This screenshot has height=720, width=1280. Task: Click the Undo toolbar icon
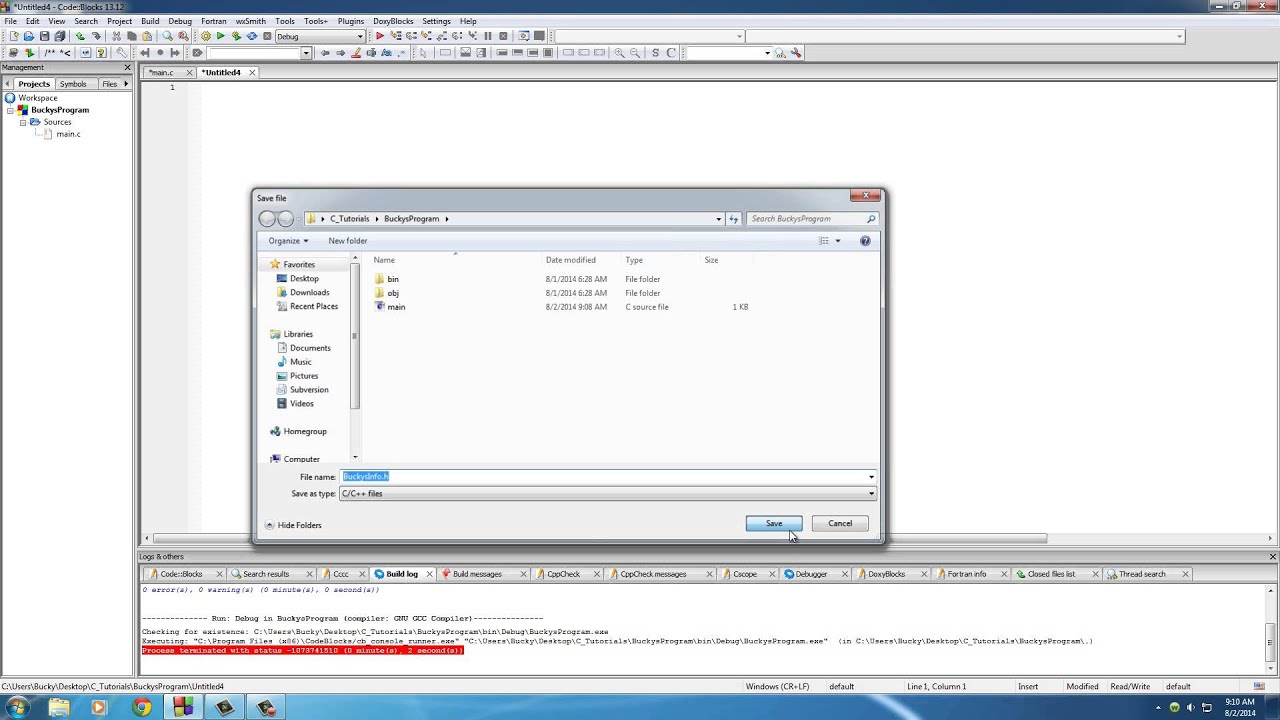point(80,36)
